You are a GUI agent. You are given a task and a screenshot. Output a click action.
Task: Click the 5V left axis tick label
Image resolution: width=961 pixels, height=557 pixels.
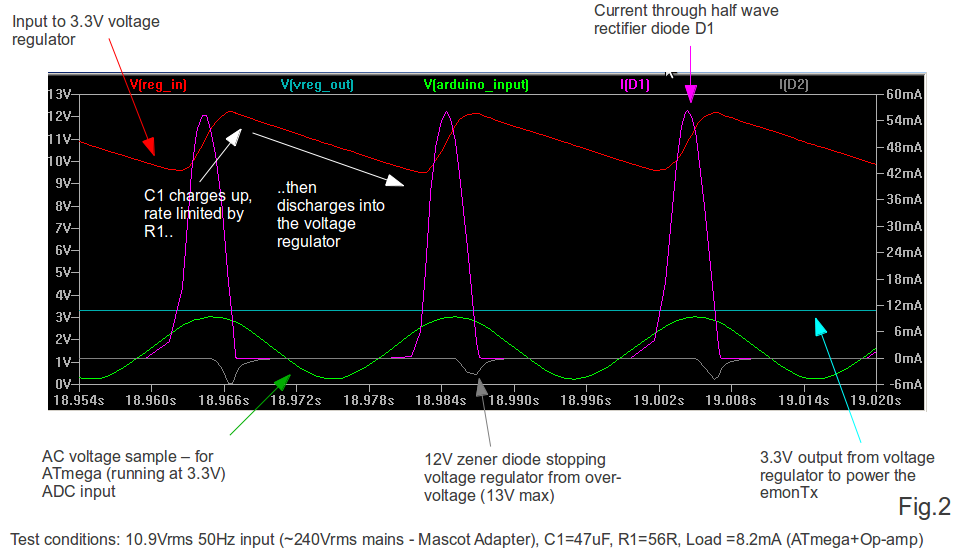(63, 272)
